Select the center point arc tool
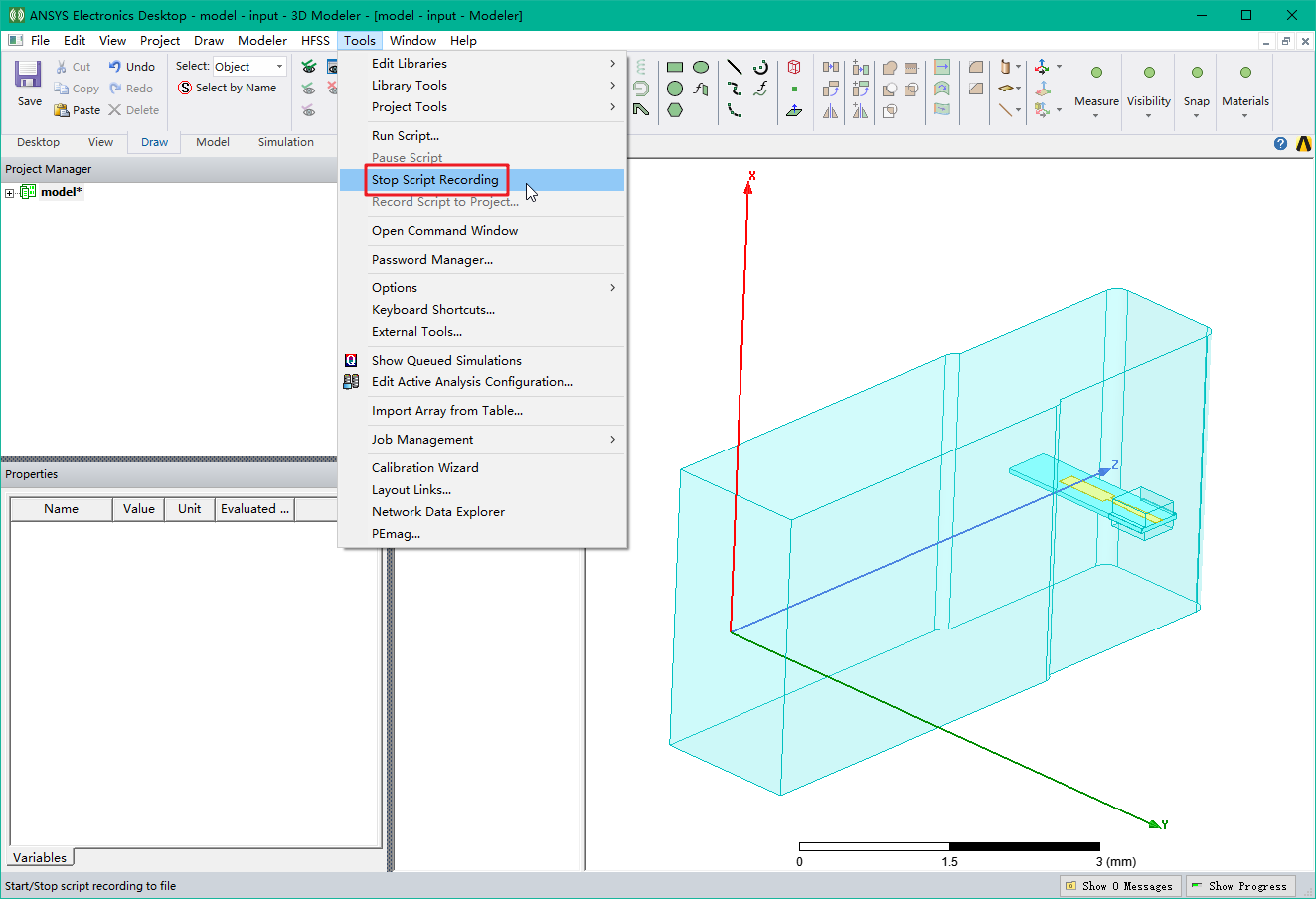The image size is (1316, 899). (761, 67)
